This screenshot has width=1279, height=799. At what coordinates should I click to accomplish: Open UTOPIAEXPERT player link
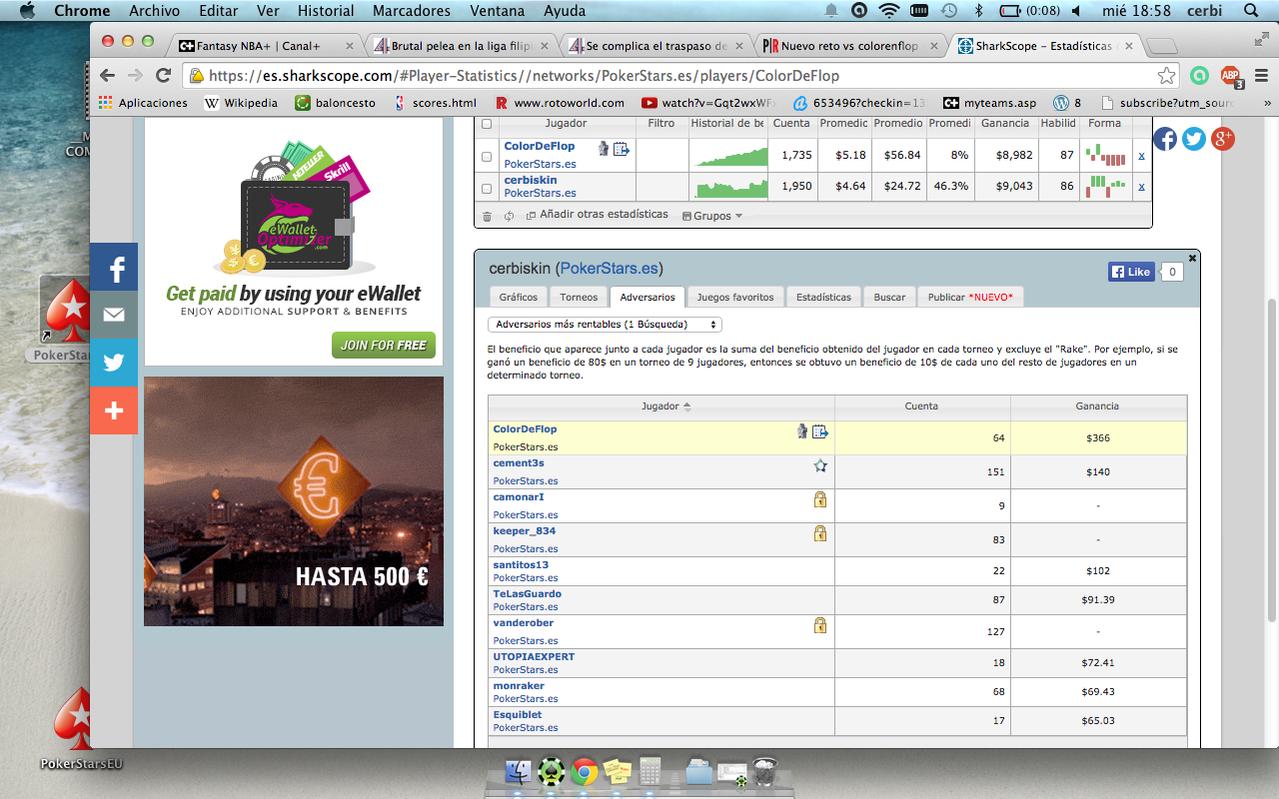click(x=534, y=657)
